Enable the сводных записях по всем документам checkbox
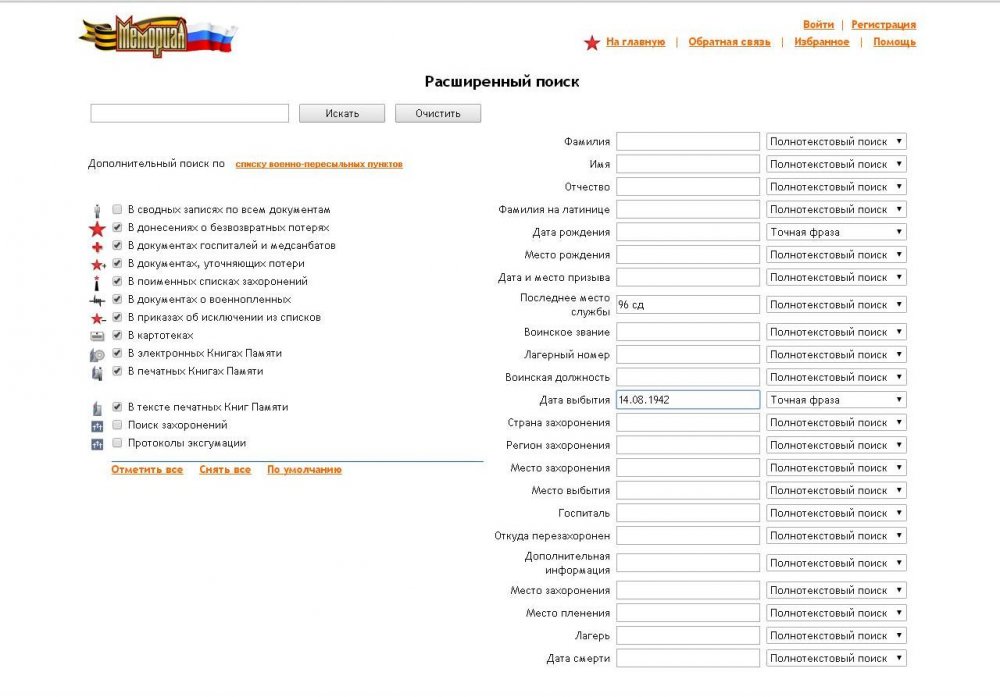This screenshot has width=1000, height=697. (x=117, y=209)
